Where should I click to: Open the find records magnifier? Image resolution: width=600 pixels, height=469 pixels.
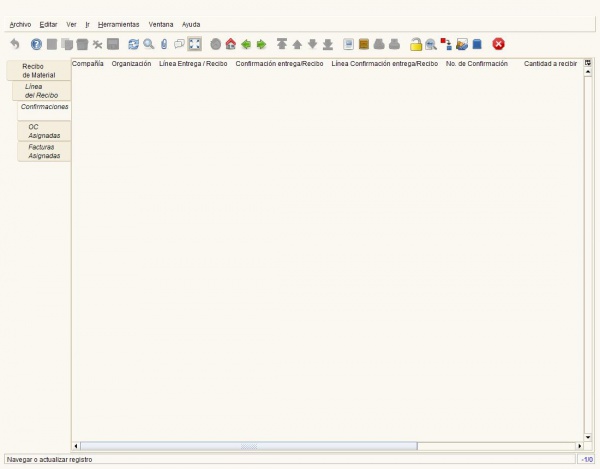[149, 44]
